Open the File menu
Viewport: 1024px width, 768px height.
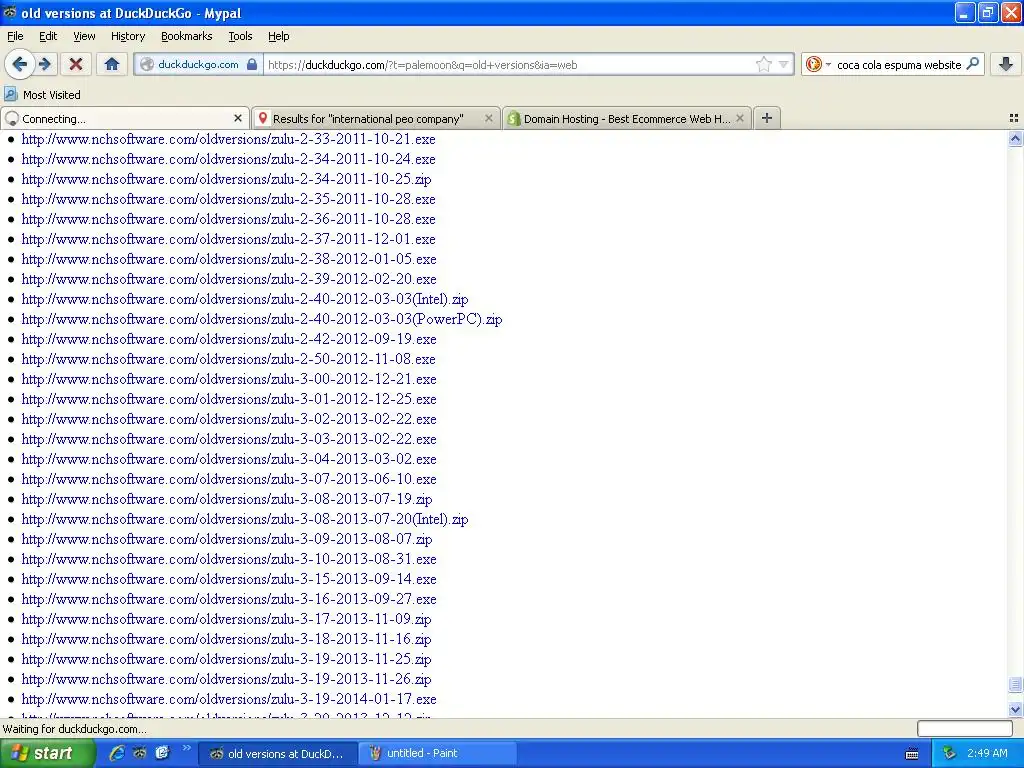click(x=15, y=36)
